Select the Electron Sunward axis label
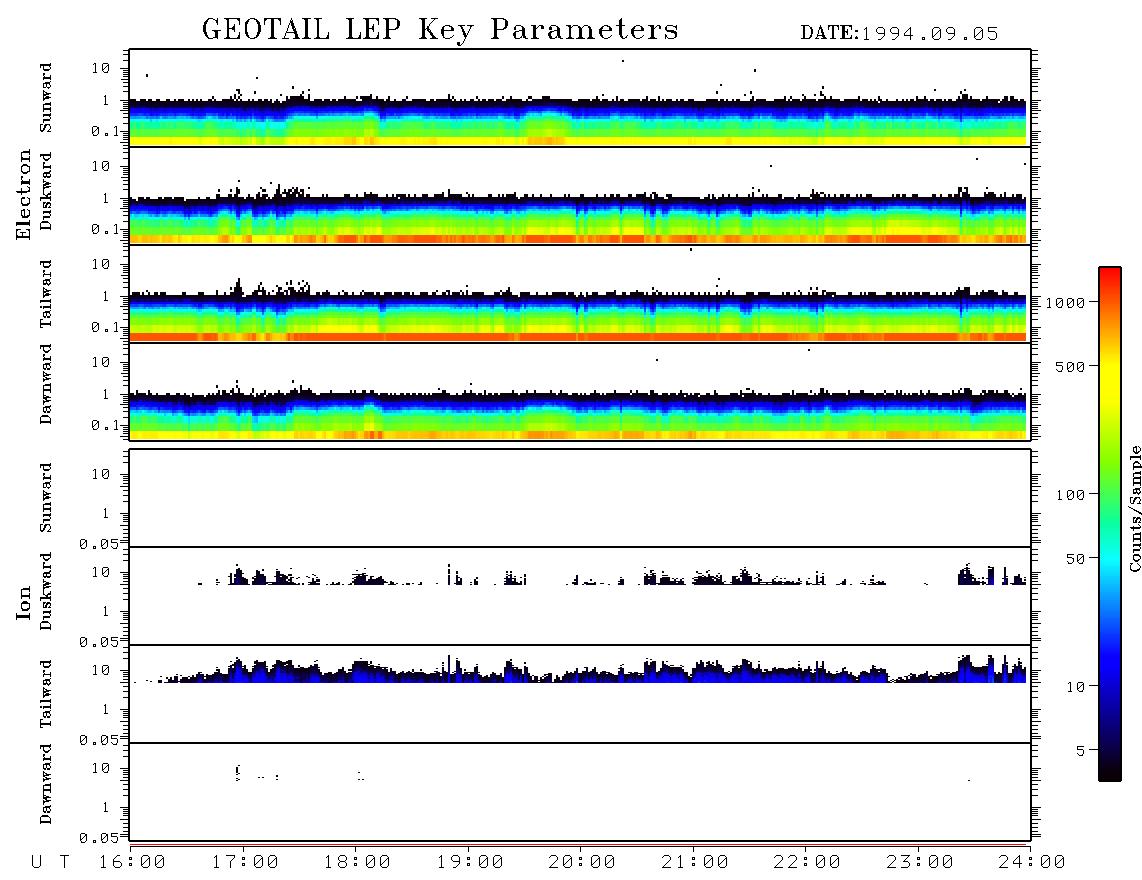Viewport: 1142px width, 880px height. (x=46, y=98)
